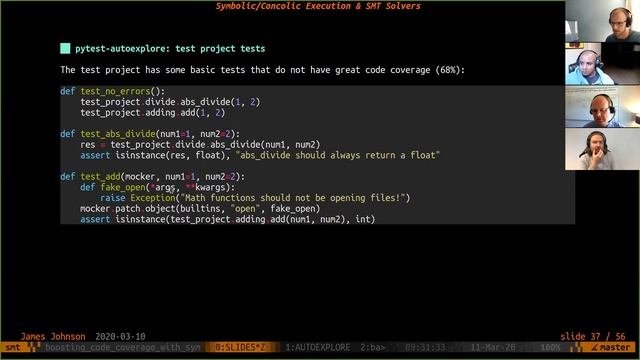The height and width of the screenshot is (360, 640).
Task: Click the def test_add(mocker, num1=1, num2=2) line
Action: (x=153, y=176)
